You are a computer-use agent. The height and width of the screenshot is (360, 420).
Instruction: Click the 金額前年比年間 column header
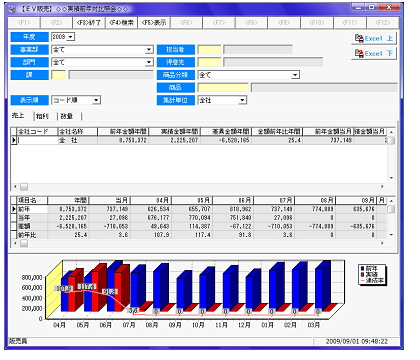click(x=277, y=132)
